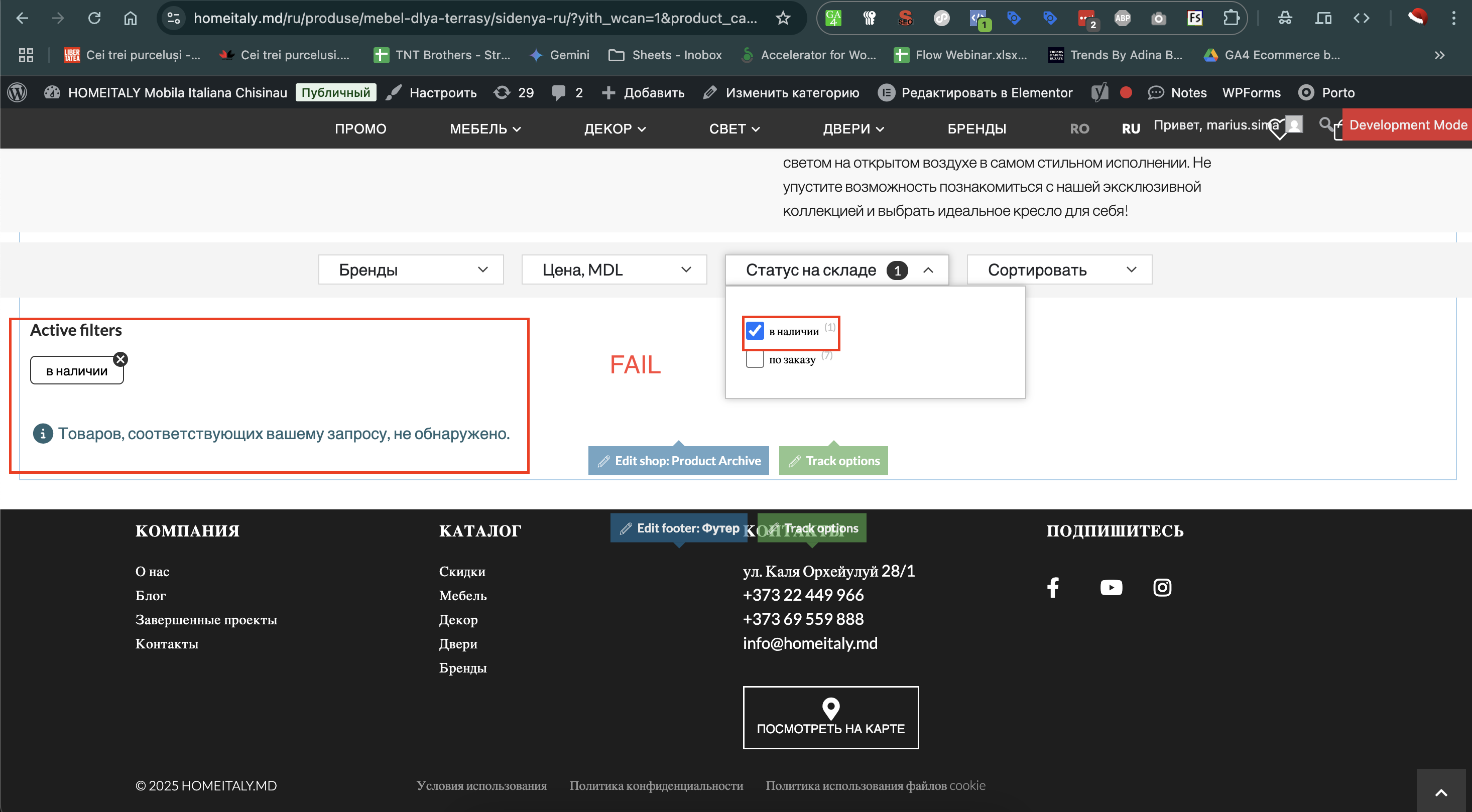The height and width of the screenshot is (812, 1472).
Task: Show more bookmarks with double chevron
Action: coord(1439,55)
